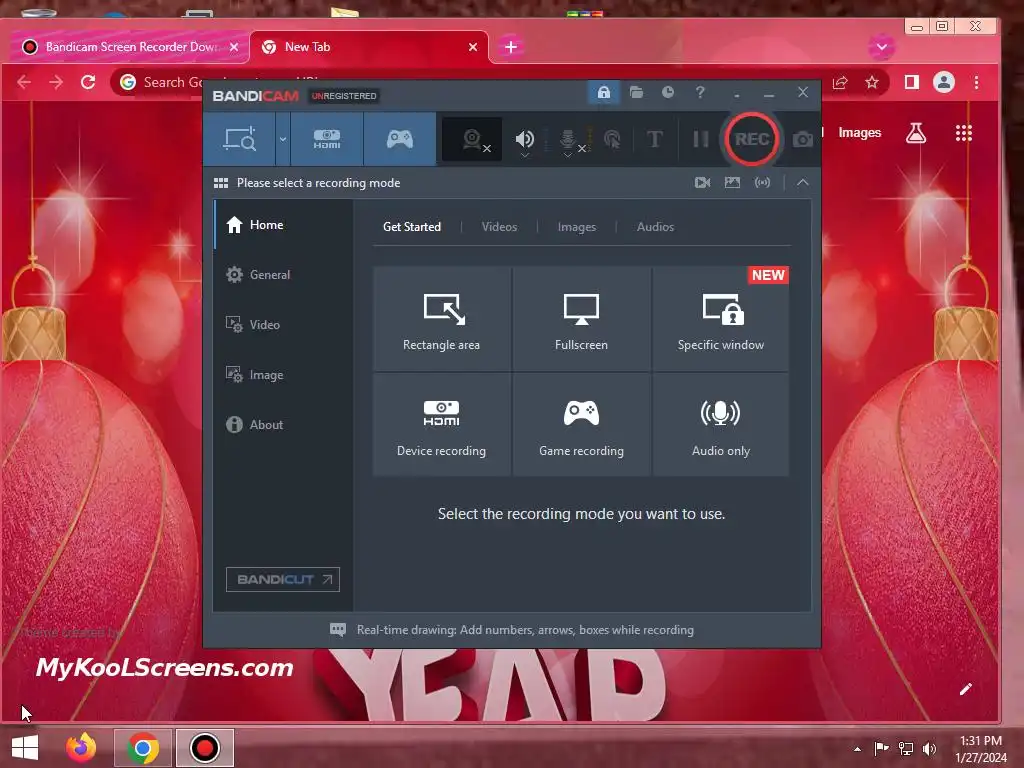Switch to the Get Started tab

coord(411,227)
